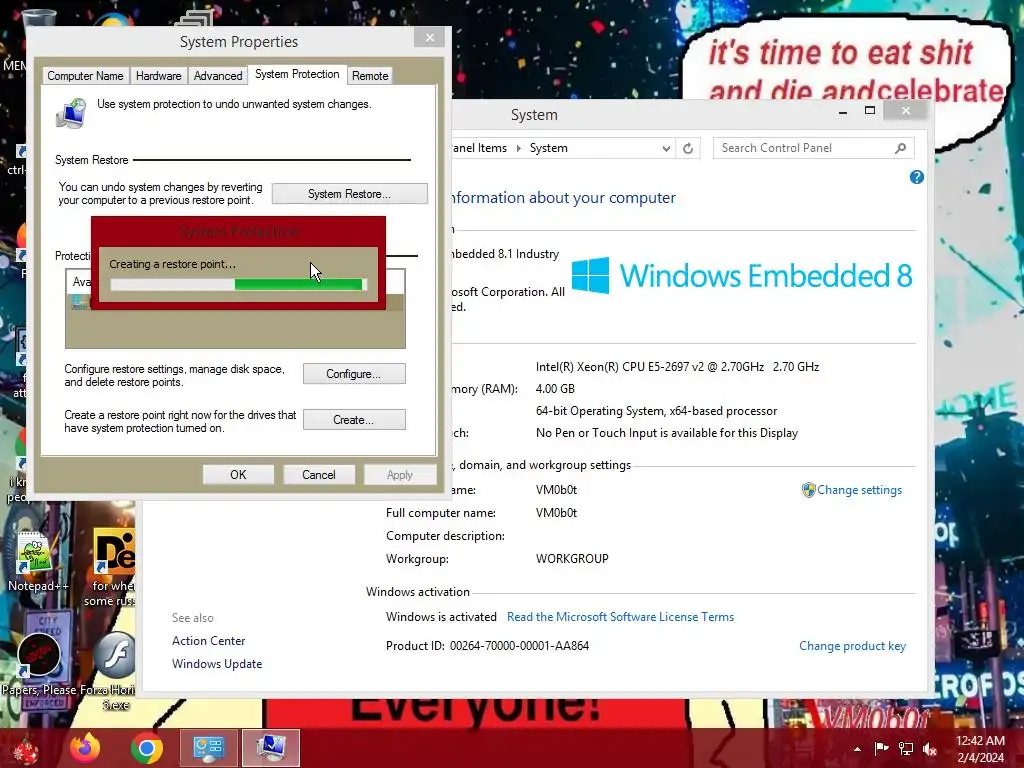Switch to the Control Panel taskbar window
This screenshot has height=768, width=1024.
(208, 748)
